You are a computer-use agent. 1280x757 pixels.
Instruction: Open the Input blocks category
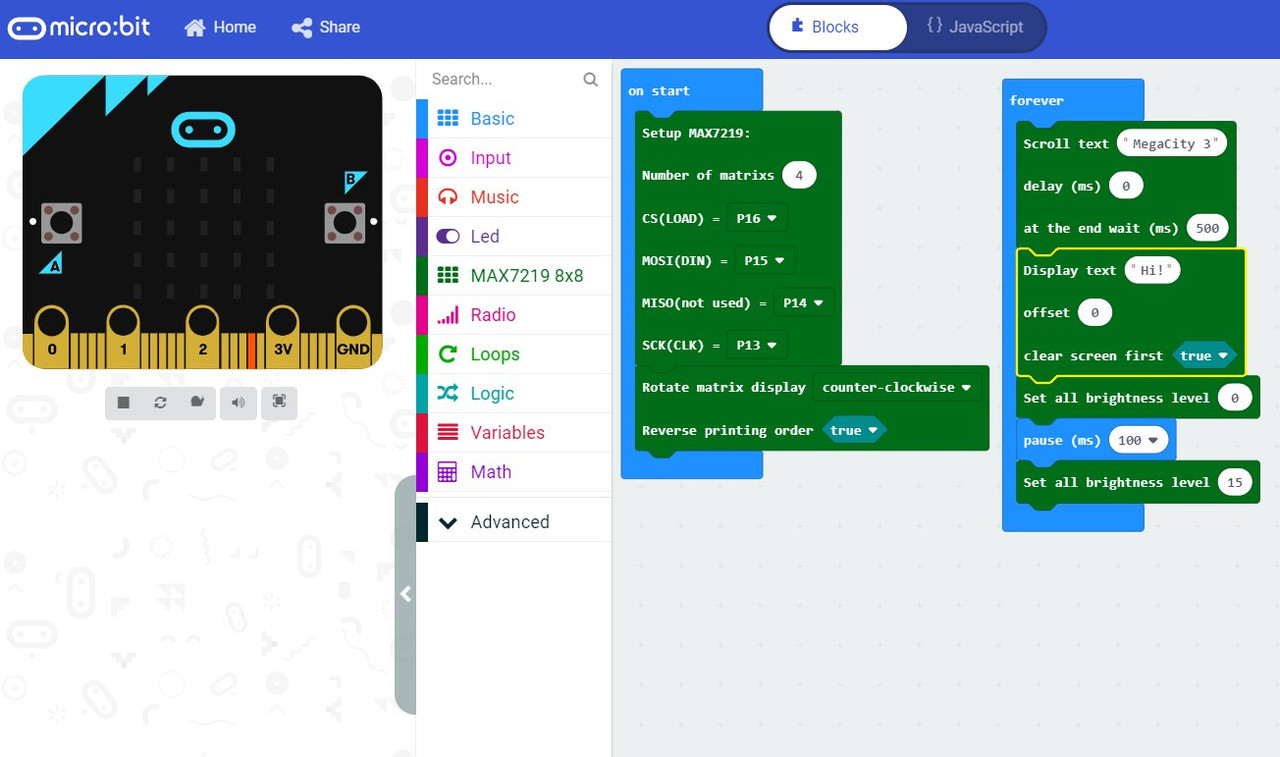[x=513, y=157]
